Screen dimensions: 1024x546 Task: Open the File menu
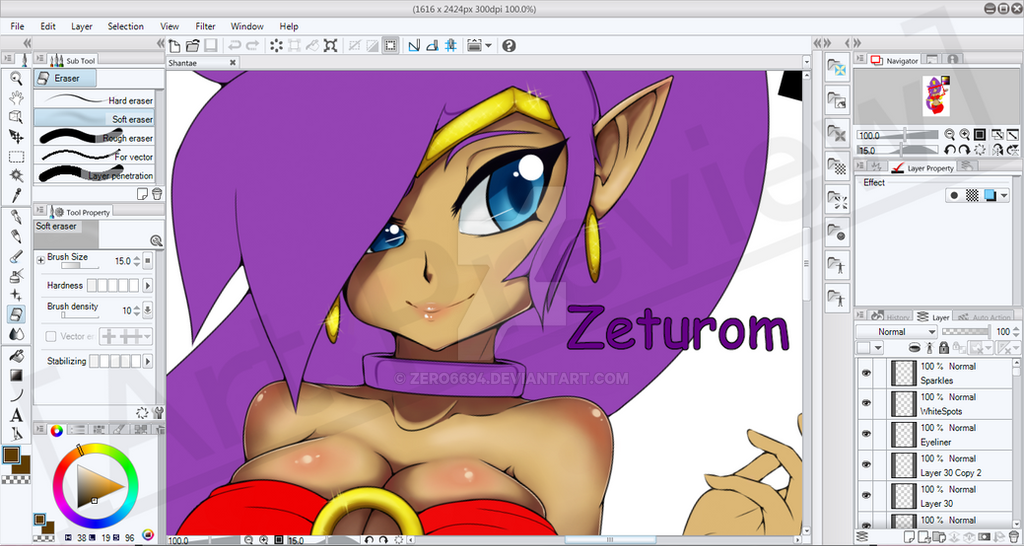17,26
